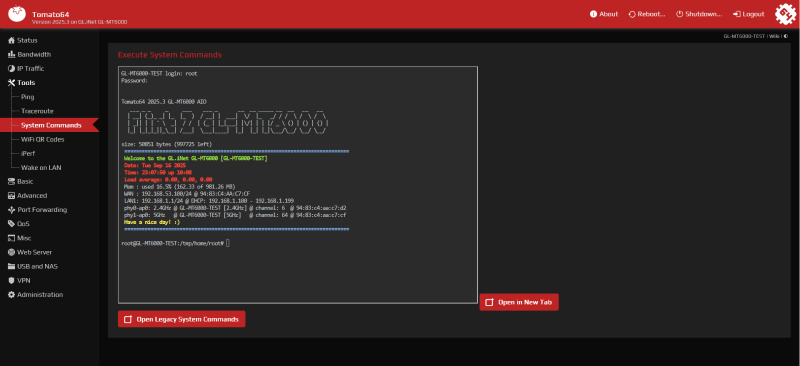This screenshot has width=800, height=366.
Task: Open the Wiki link
Action: (x=774, y=36)
